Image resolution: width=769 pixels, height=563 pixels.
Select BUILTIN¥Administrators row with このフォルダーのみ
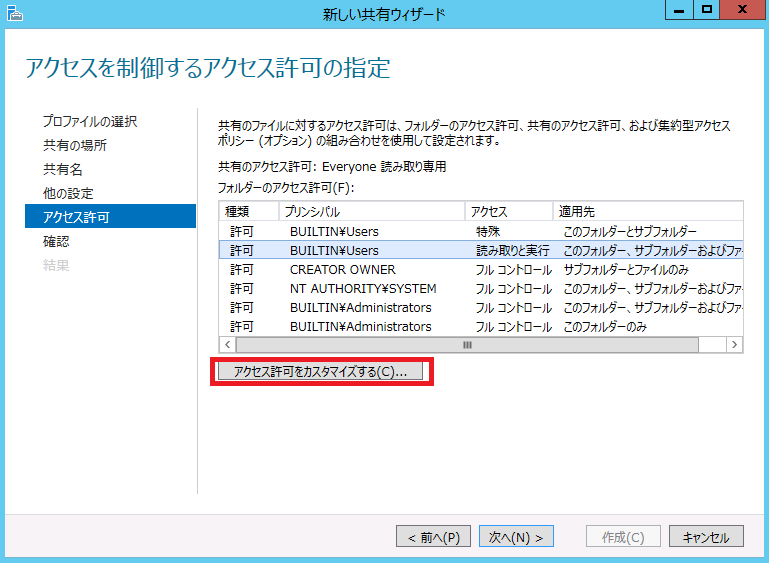[x=481, y=327]
